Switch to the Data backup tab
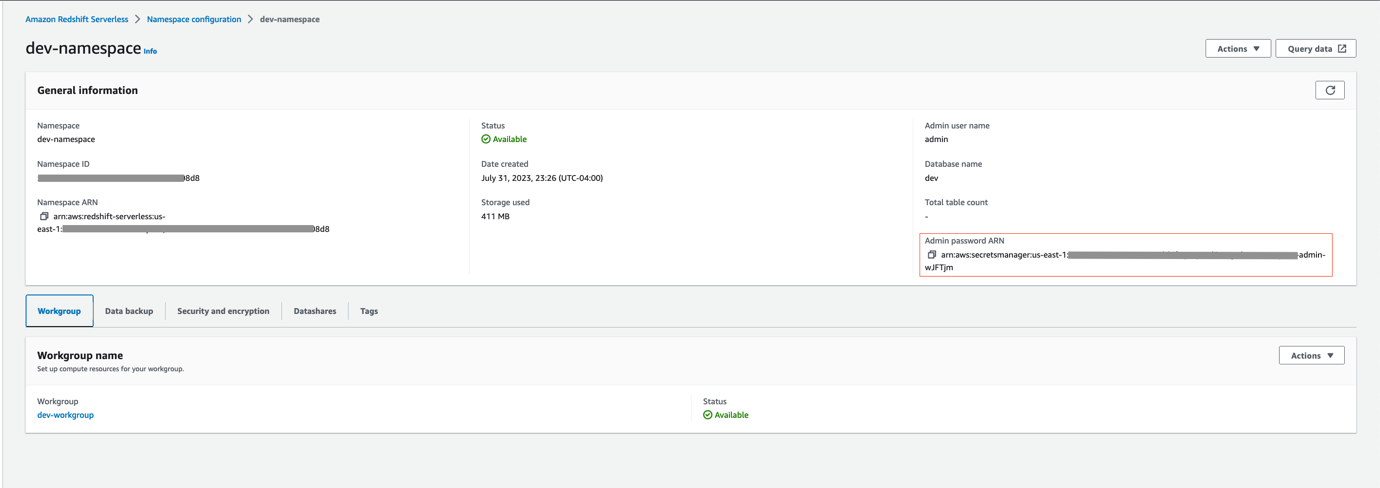1380x488 pixels. click(129, 311)
